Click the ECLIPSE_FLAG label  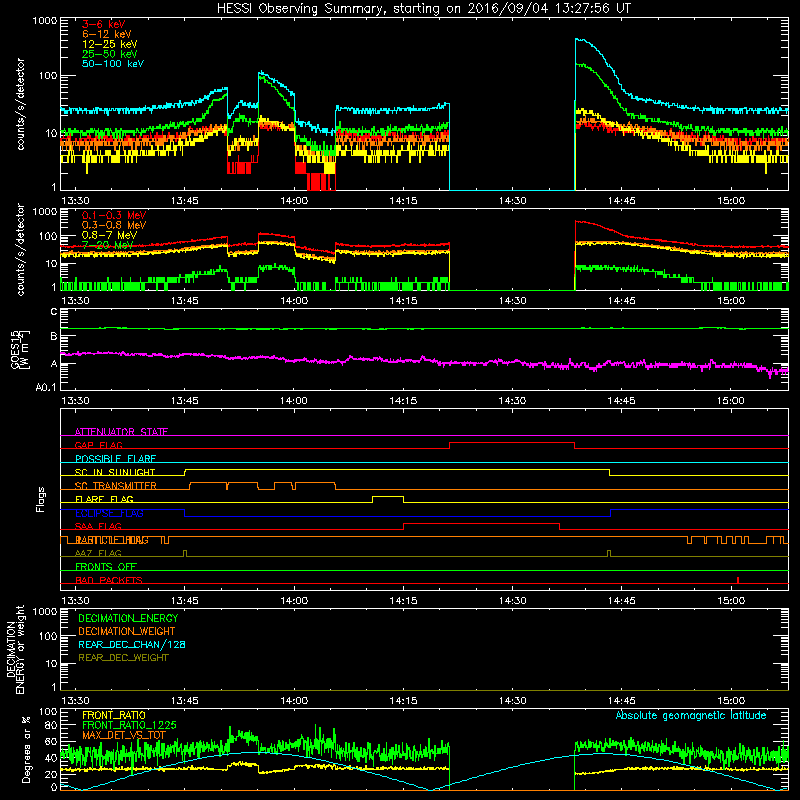[x=109, y=513]
